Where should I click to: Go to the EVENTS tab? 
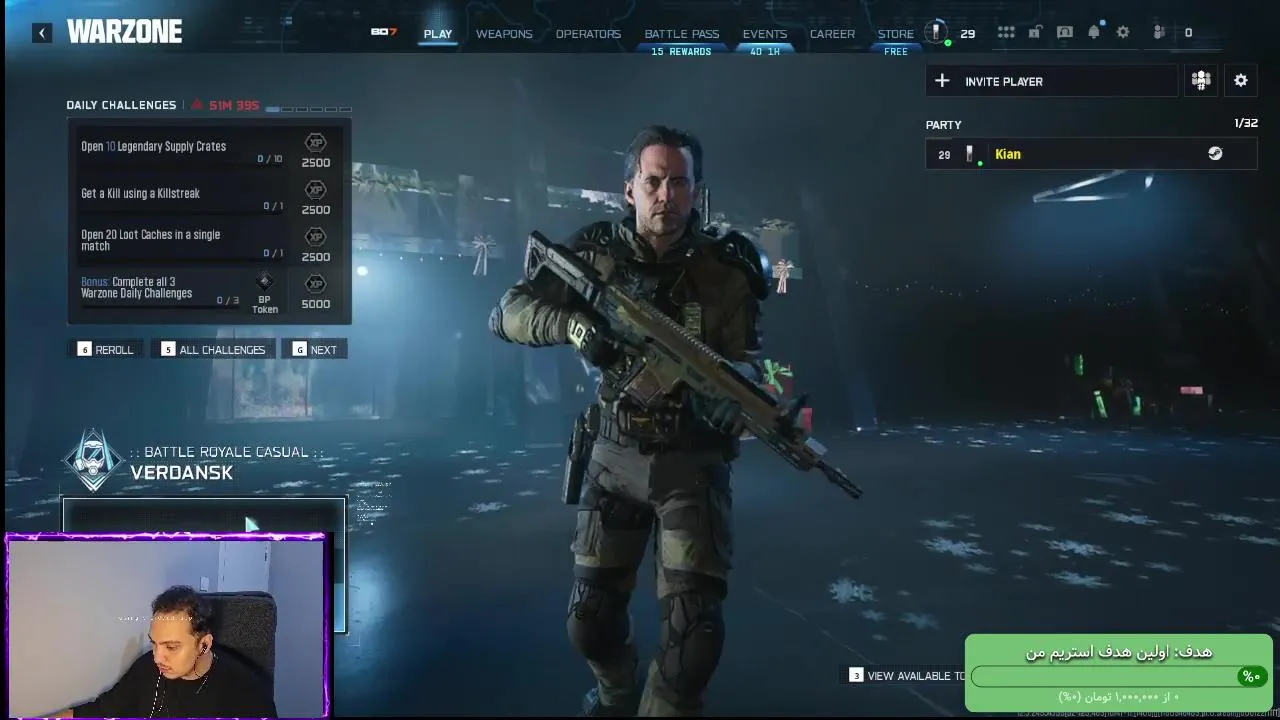[765, 34]
